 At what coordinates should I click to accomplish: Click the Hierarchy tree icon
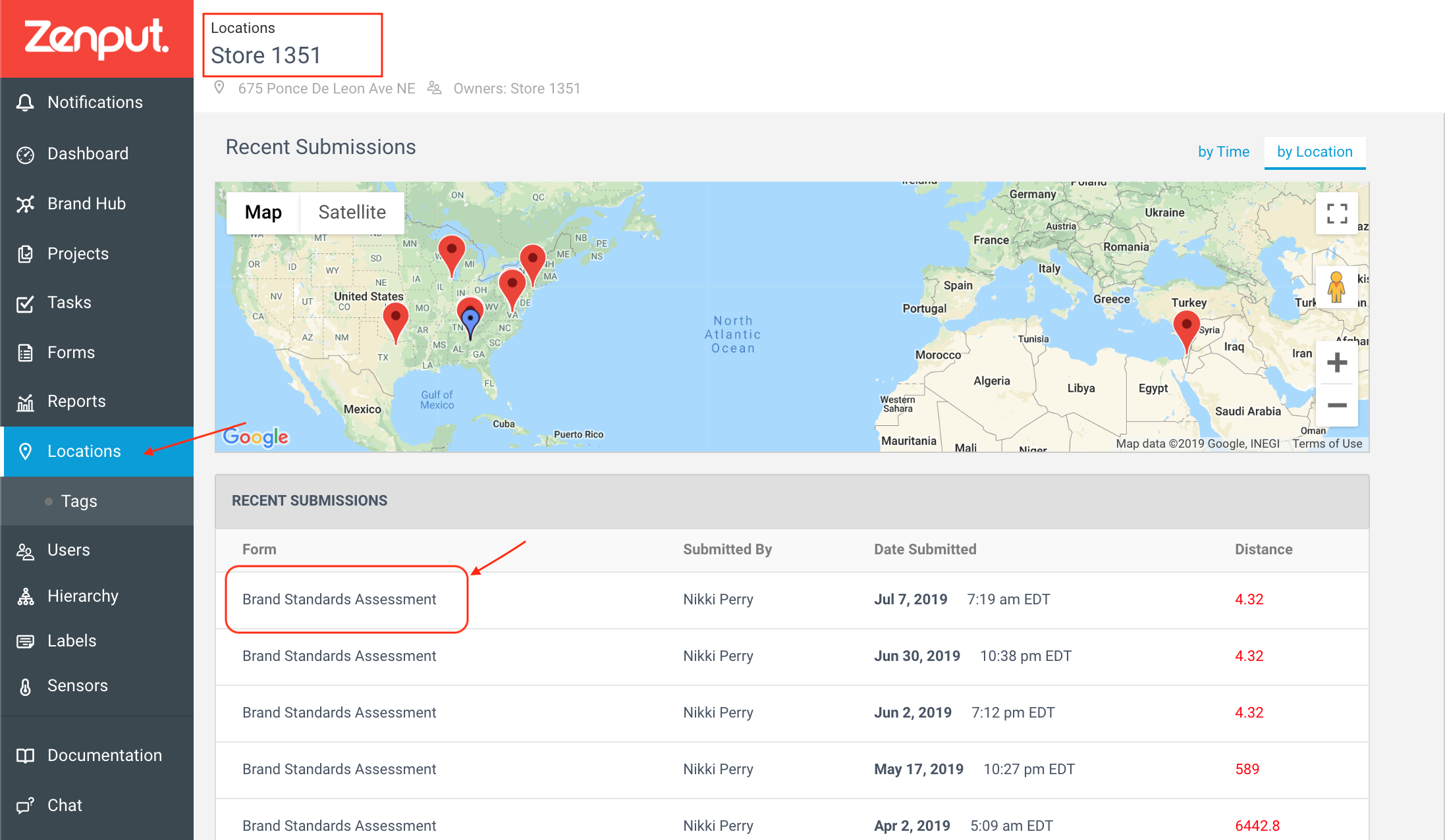point(25,596)
